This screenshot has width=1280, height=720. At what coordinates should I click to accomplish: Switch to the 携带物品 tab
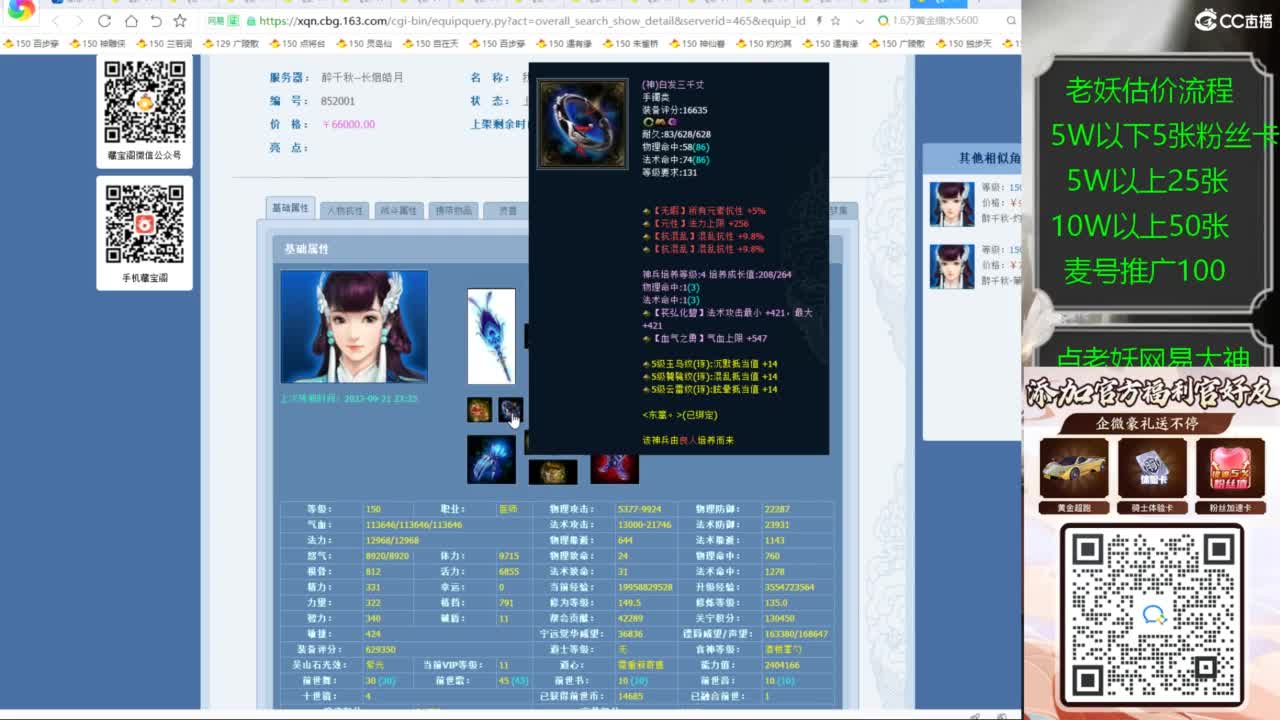coord(452,210)
